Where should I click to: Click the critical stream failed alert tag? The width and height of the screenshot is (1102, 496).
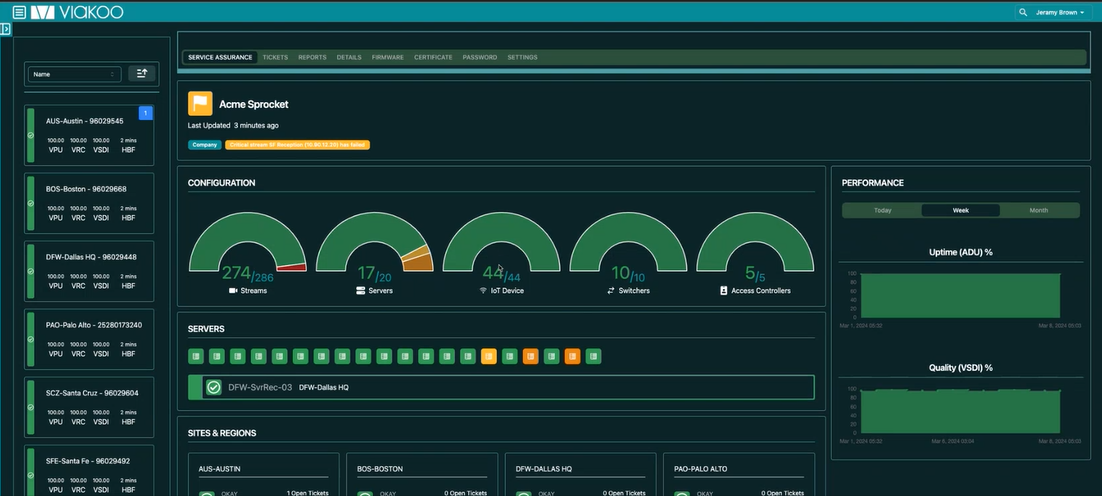coord(297,145)
